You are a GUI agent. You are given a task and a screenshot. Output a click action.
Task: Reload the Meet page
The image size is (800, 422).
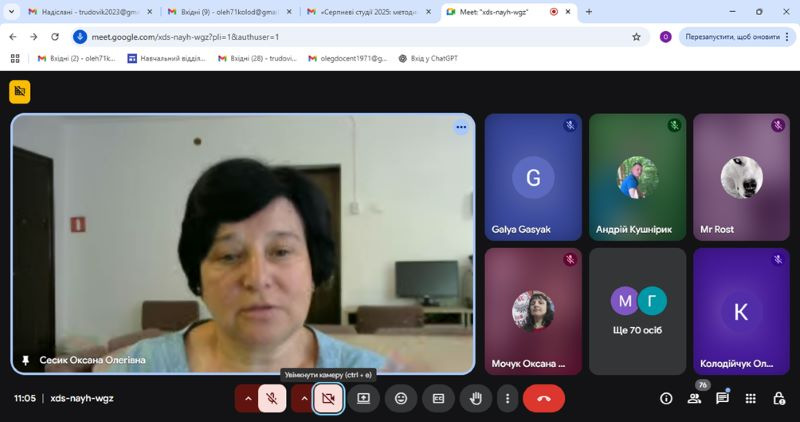pyautogui.click(x=55, y=37)
